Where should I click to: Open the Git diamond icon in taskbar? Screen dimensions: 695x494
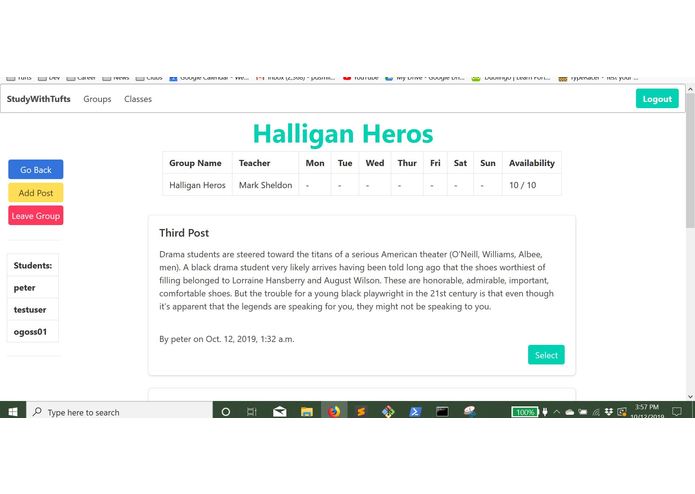click(x=388, y=412)
